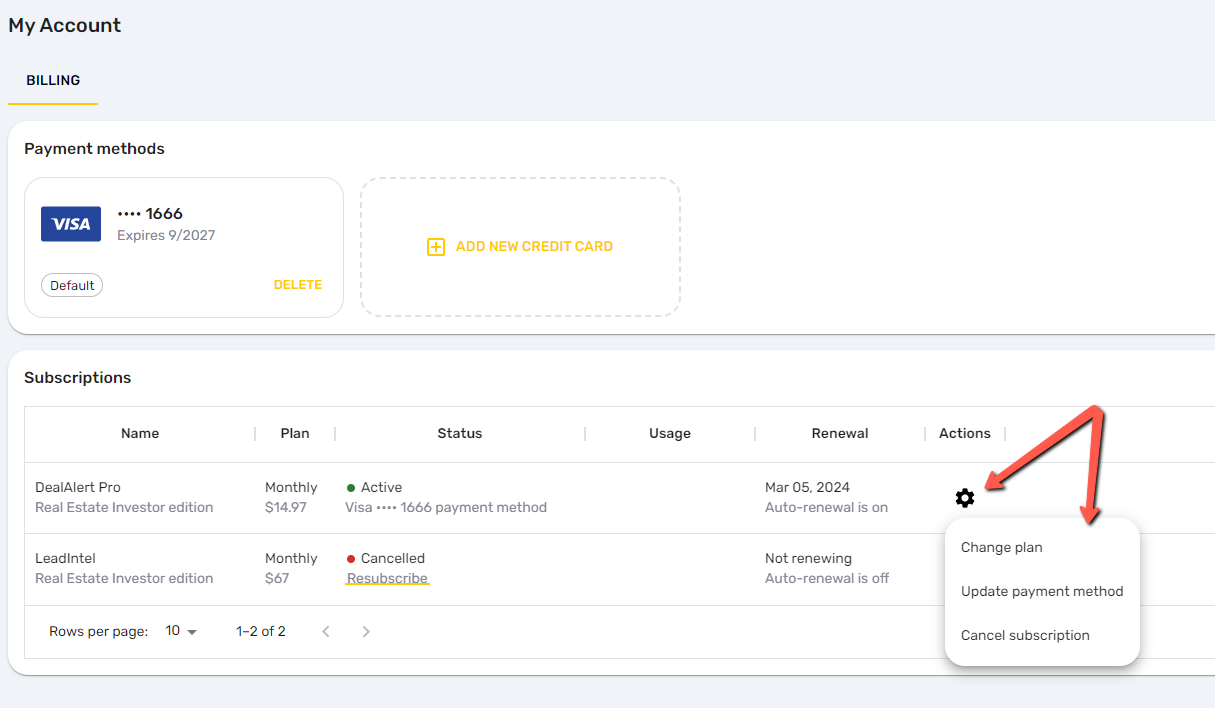Click Resubscribe link for LeadIntel
The width and height of the screenshot is (1215, 708).
pos(387,578)
